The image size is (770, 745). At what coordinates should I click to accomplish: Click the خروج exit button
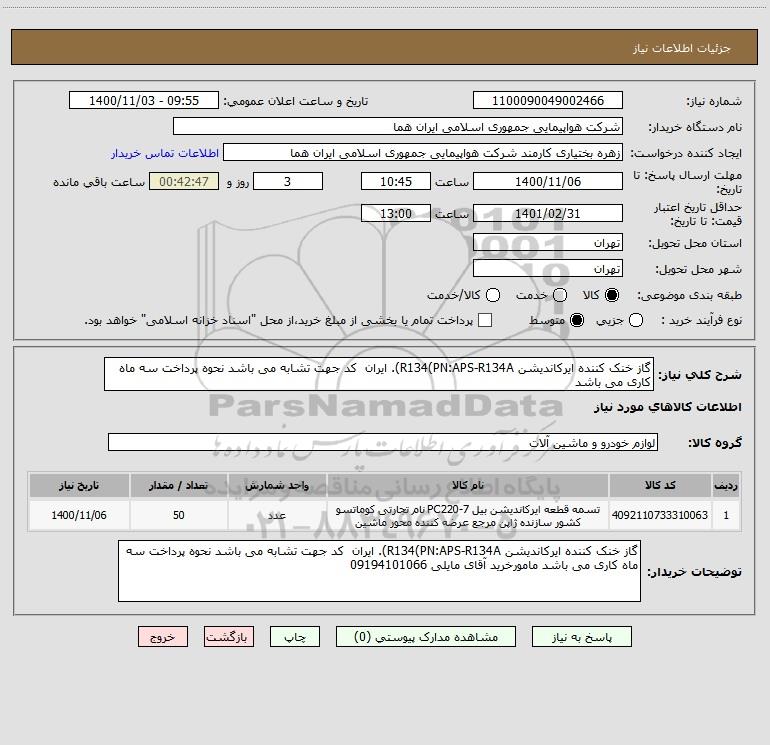click(163, 637)
